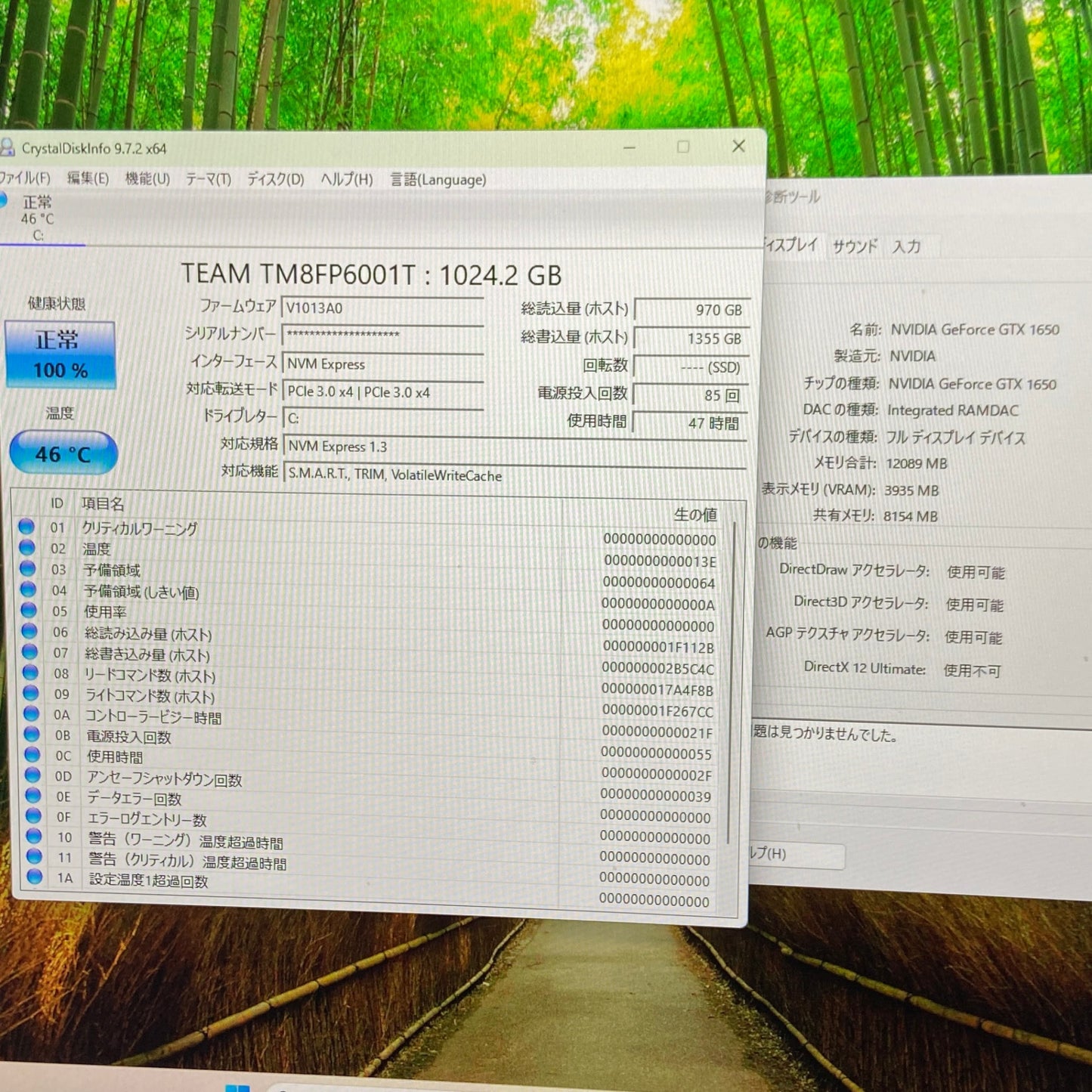Click the total host writes value 1355 GB
The height and width of the screenshot is (1092, 1092).
pos(691,339)
